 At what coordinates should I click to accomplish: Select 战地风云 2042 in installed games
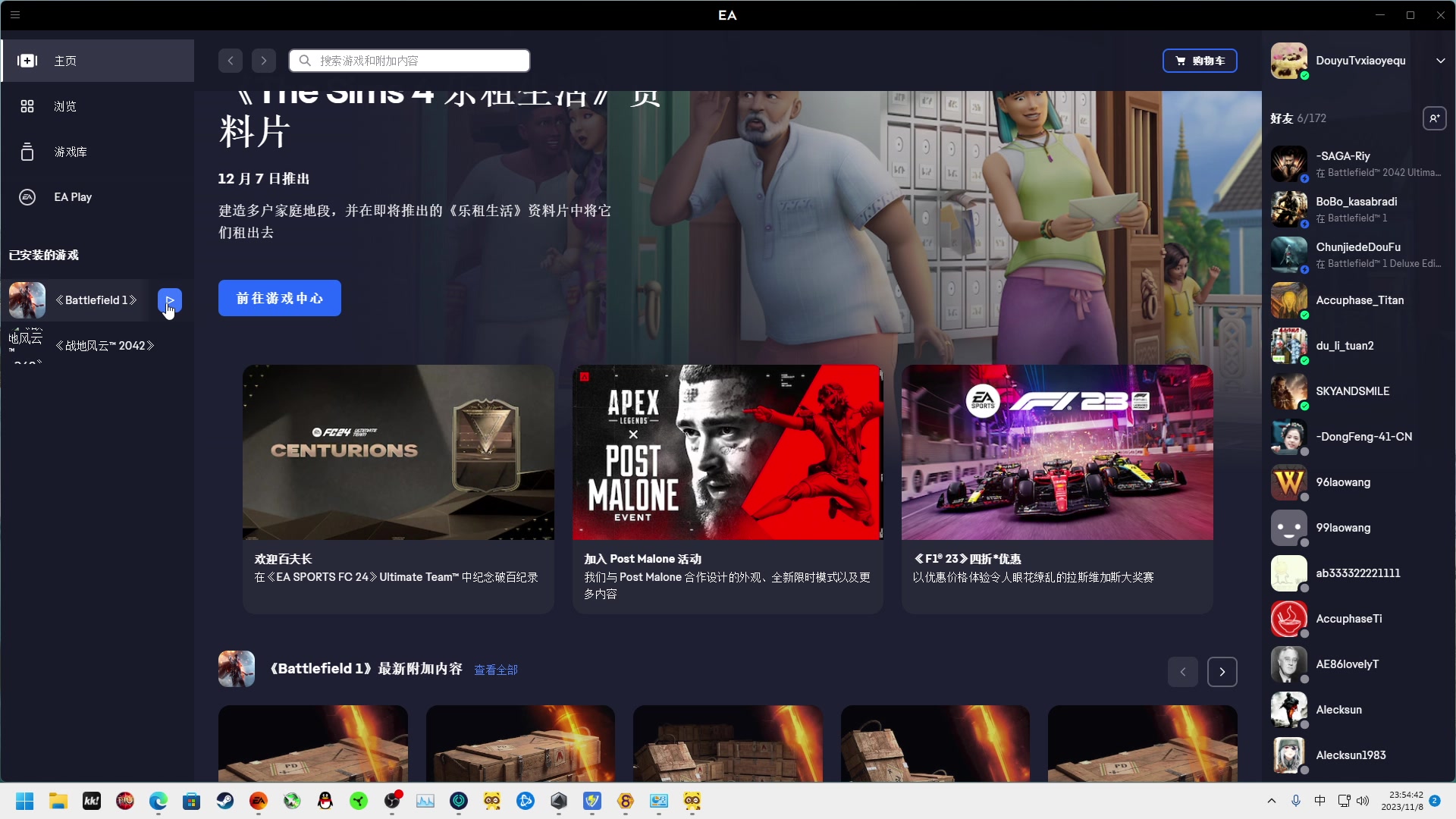tap(98, 346)
